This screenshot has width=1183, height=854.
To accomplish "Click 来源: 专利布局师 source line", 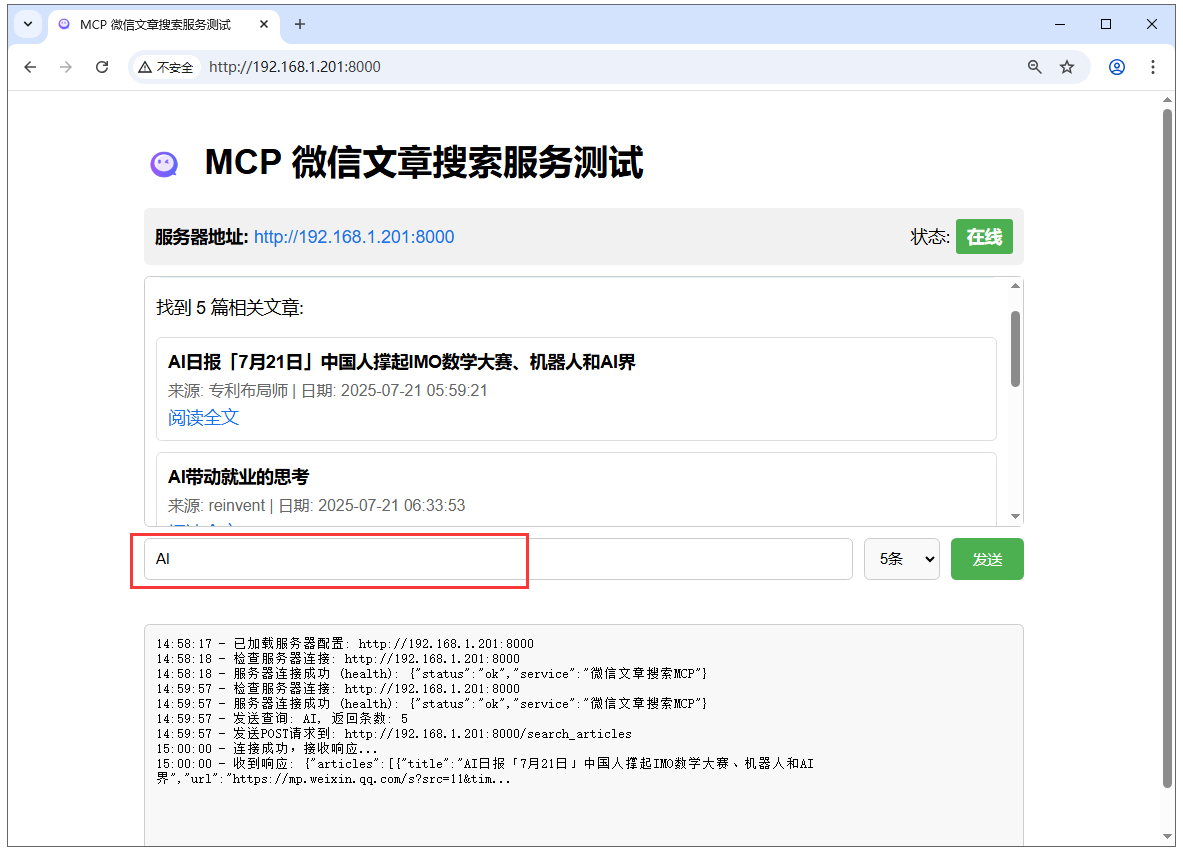I will point(327,391).
